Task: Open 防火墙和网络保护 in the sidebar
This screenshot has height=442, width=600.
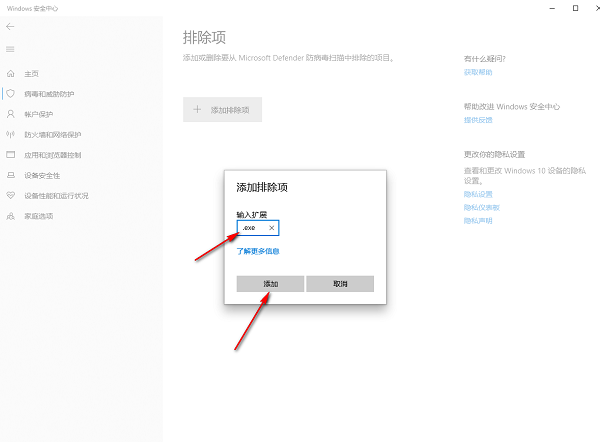Action: 53,135
